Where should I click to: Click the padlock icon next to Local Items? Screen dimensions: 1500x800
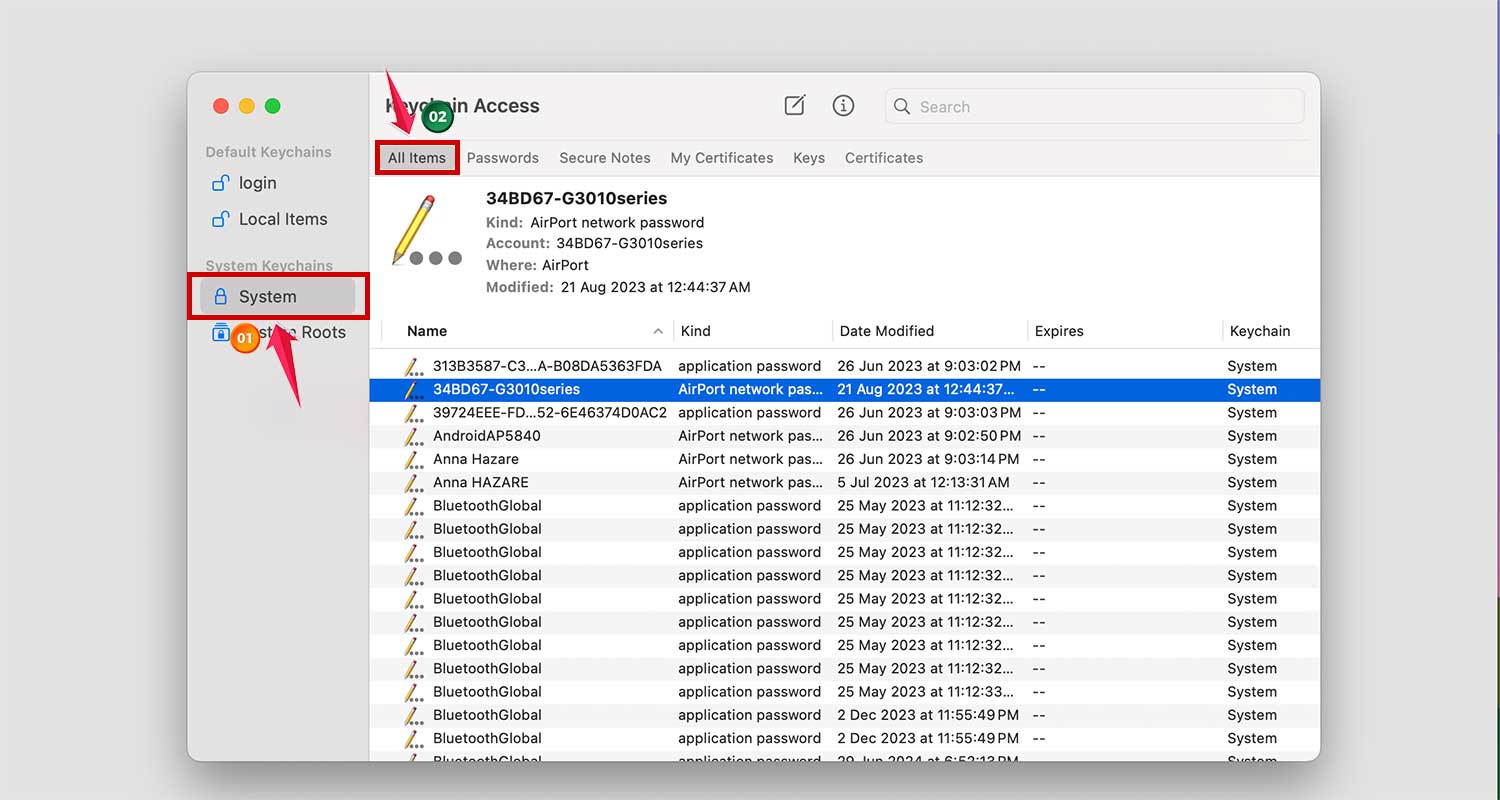(219, 219)
